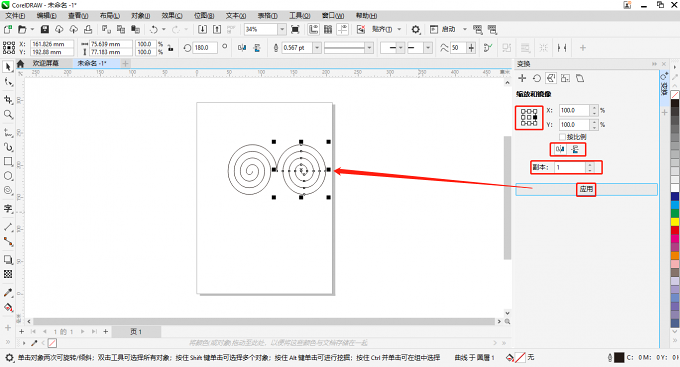
Task: Toggle show rulers icon in toolbar
Action: pyautogui.click(x=313, y=29)
